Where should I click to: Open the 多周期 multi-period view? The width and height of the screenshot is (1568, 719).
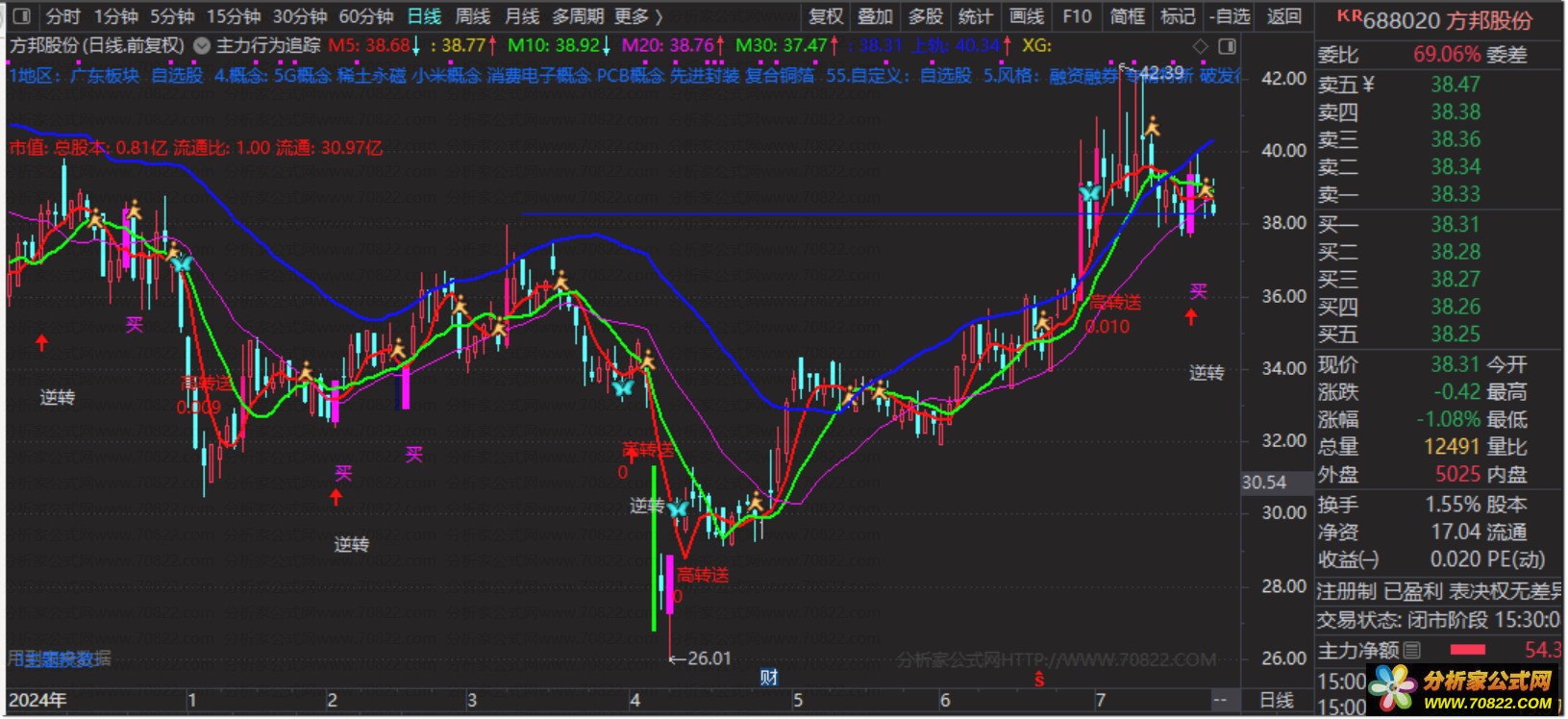point(578,16)
